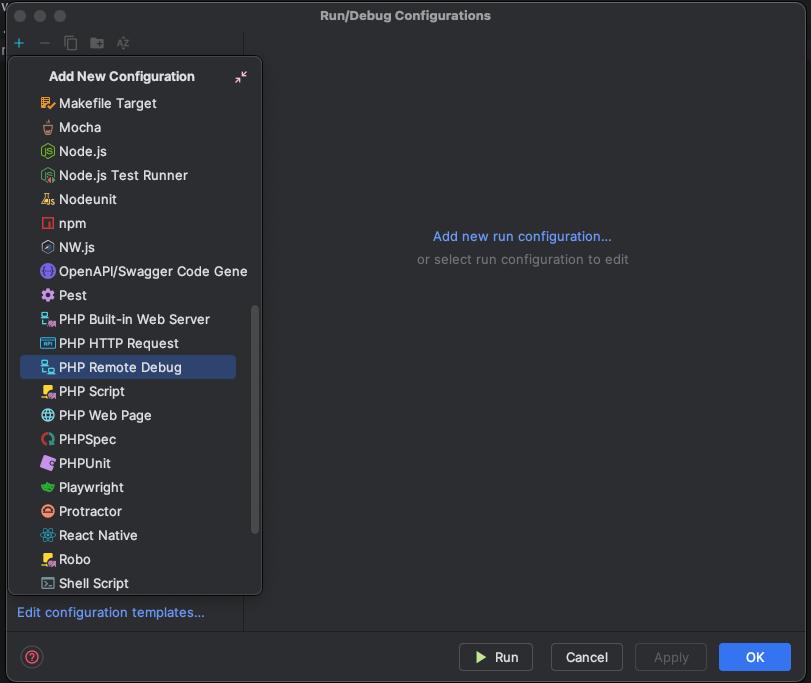Confirm with the OK button
This screenshot has width=811, height=683.
pos(755,657)
